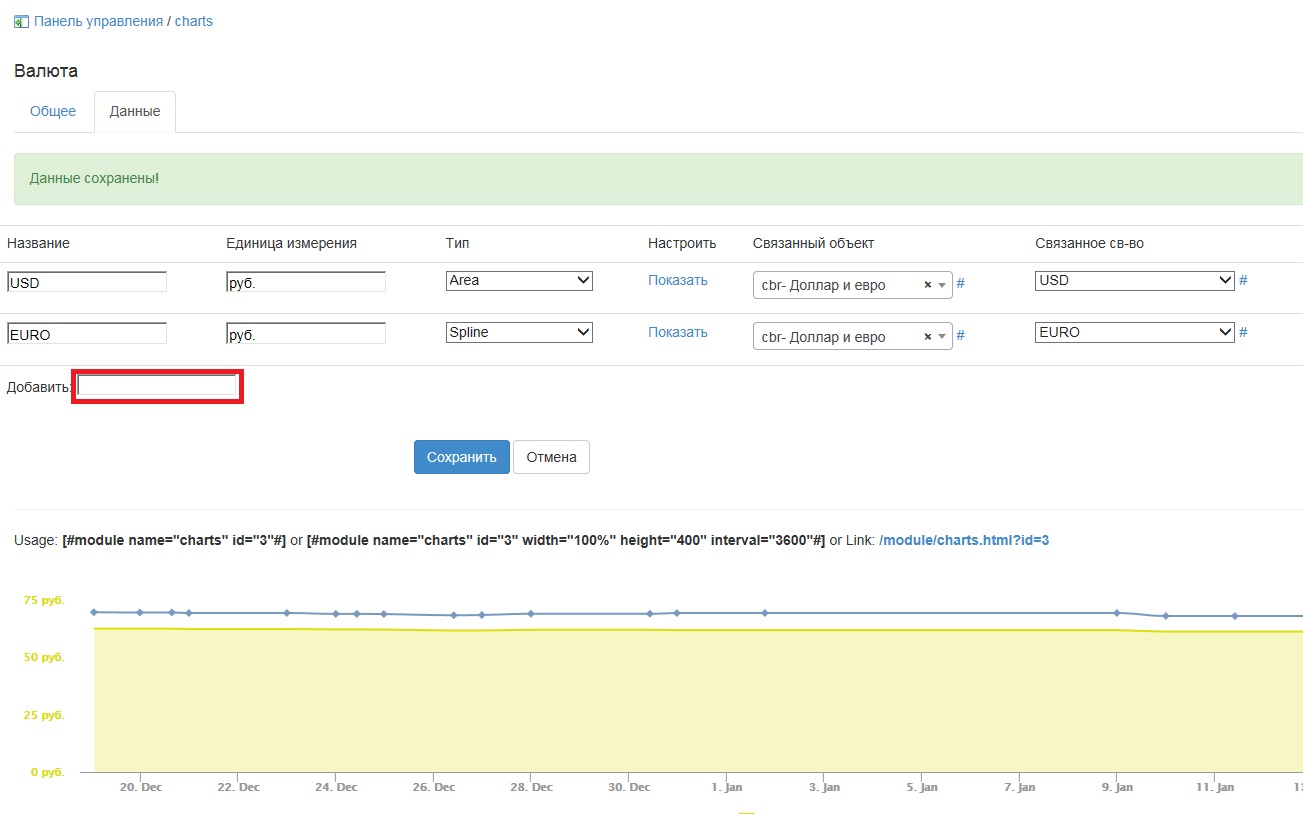Clear linked object in EURO row
1303x814 pixels.
click(927, 337)
